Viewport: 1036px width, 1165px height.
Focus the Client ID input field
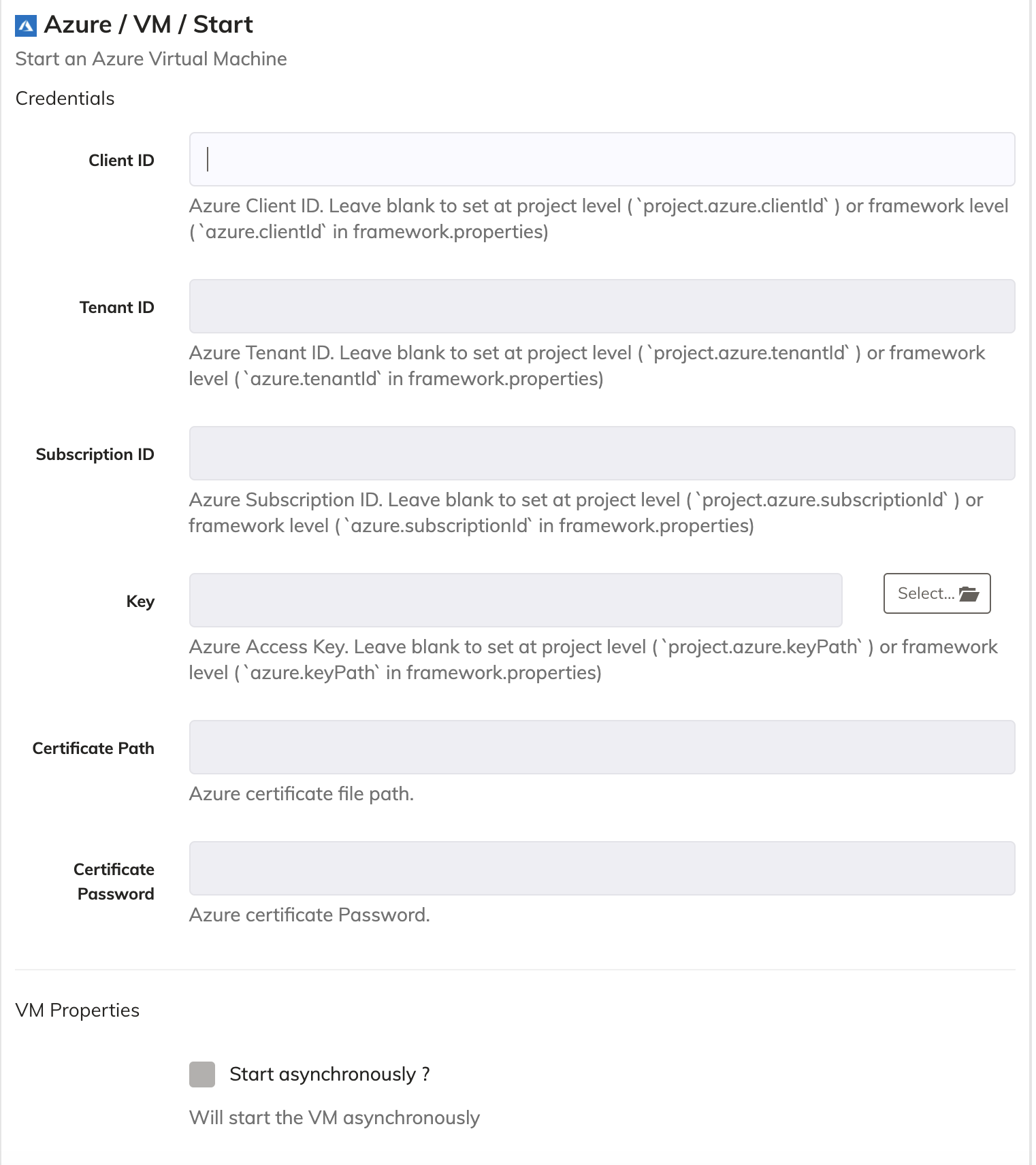click(602, 159)
